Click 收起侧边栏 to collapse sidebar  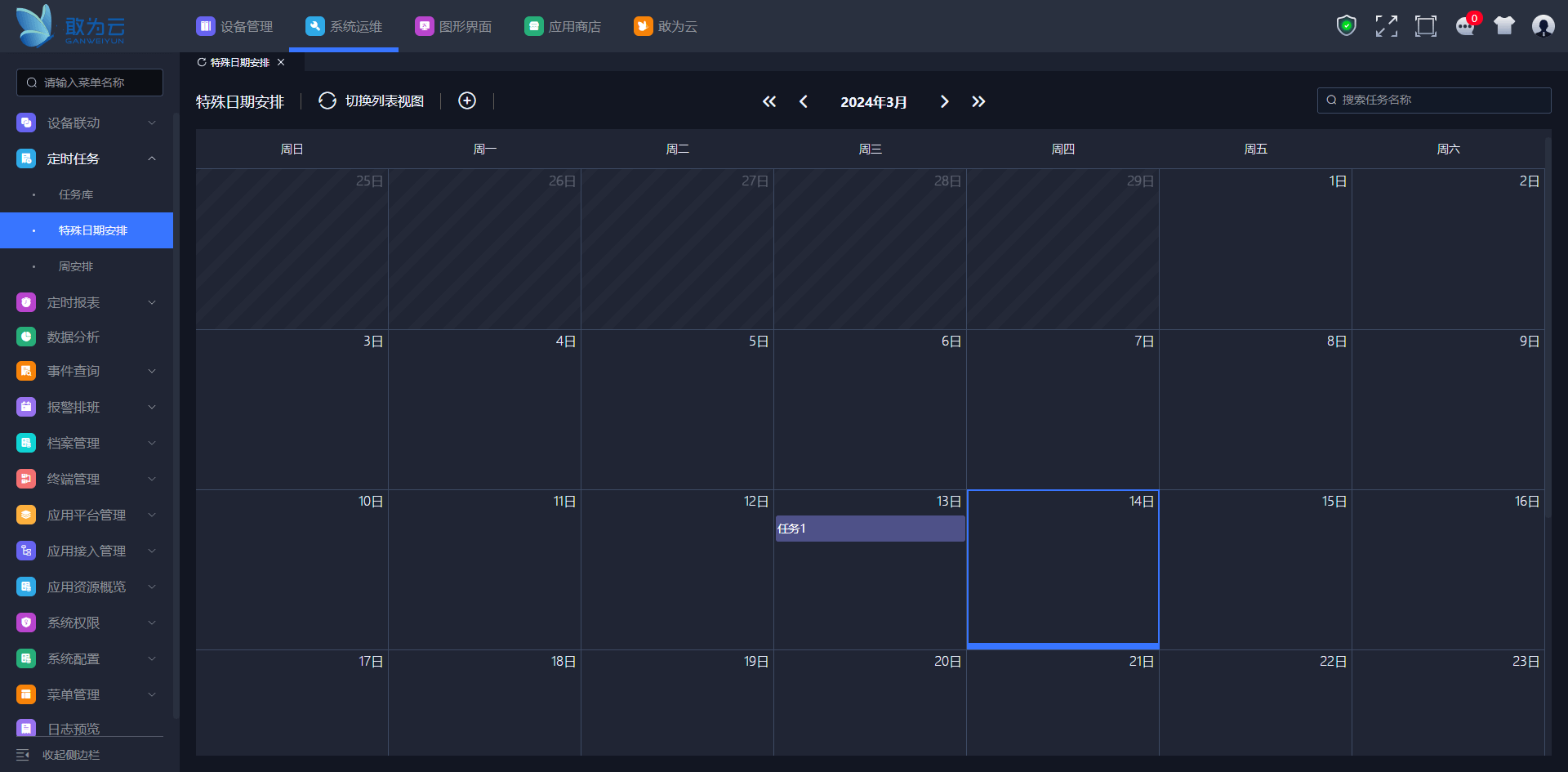point(71,755)
